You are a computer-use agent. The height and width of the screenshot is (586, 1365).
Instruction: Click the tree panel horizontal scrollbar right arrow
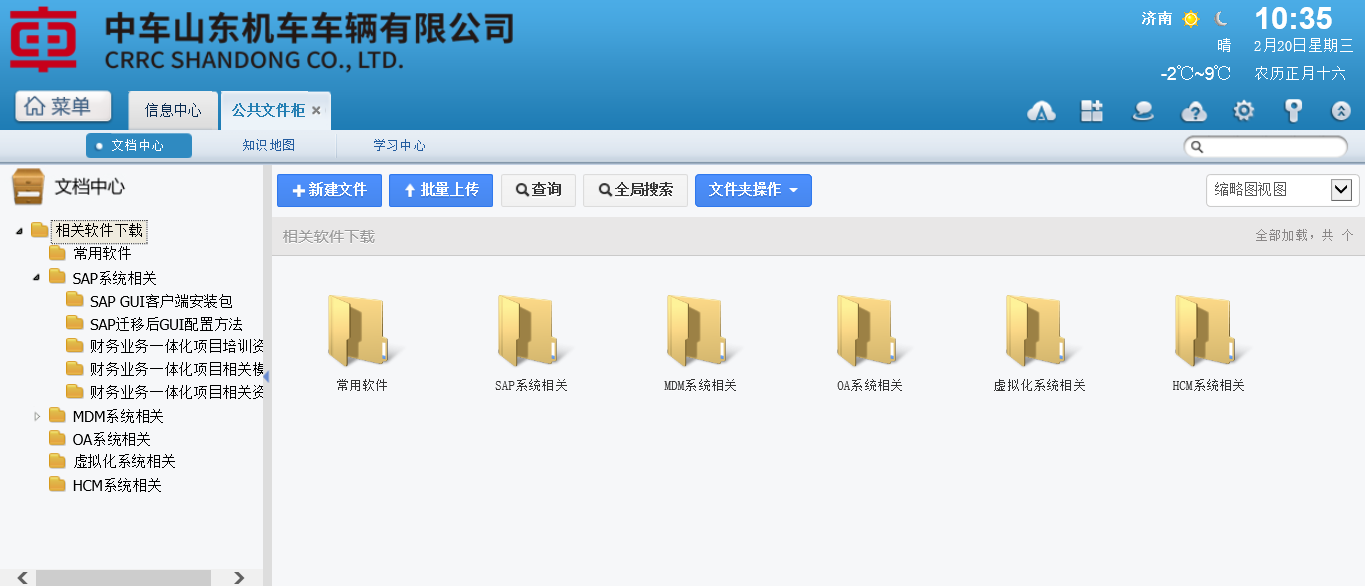[x=238, y=578]
